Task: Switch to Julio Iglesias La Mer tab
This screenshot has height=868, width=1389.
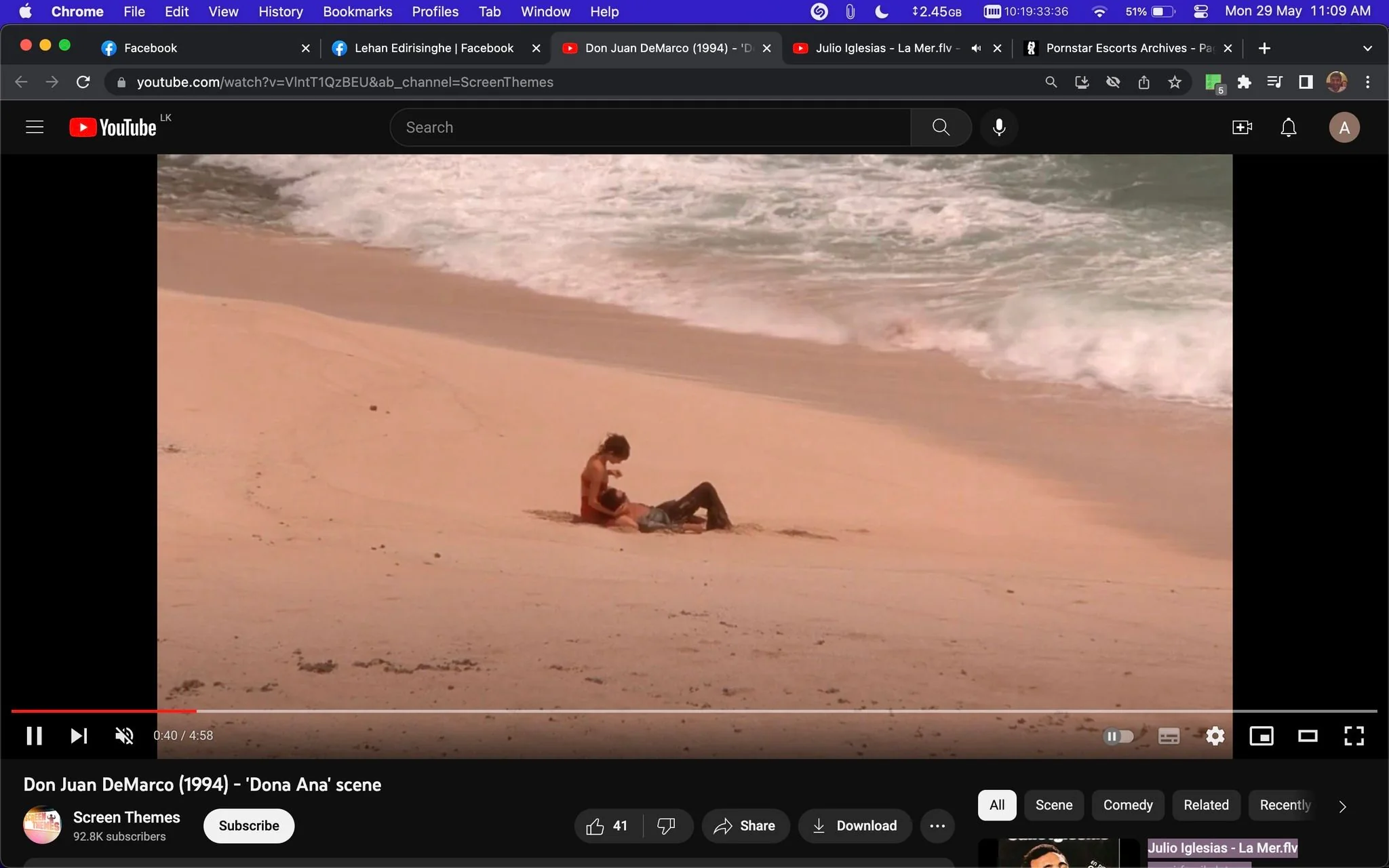Action: [888, 48]
